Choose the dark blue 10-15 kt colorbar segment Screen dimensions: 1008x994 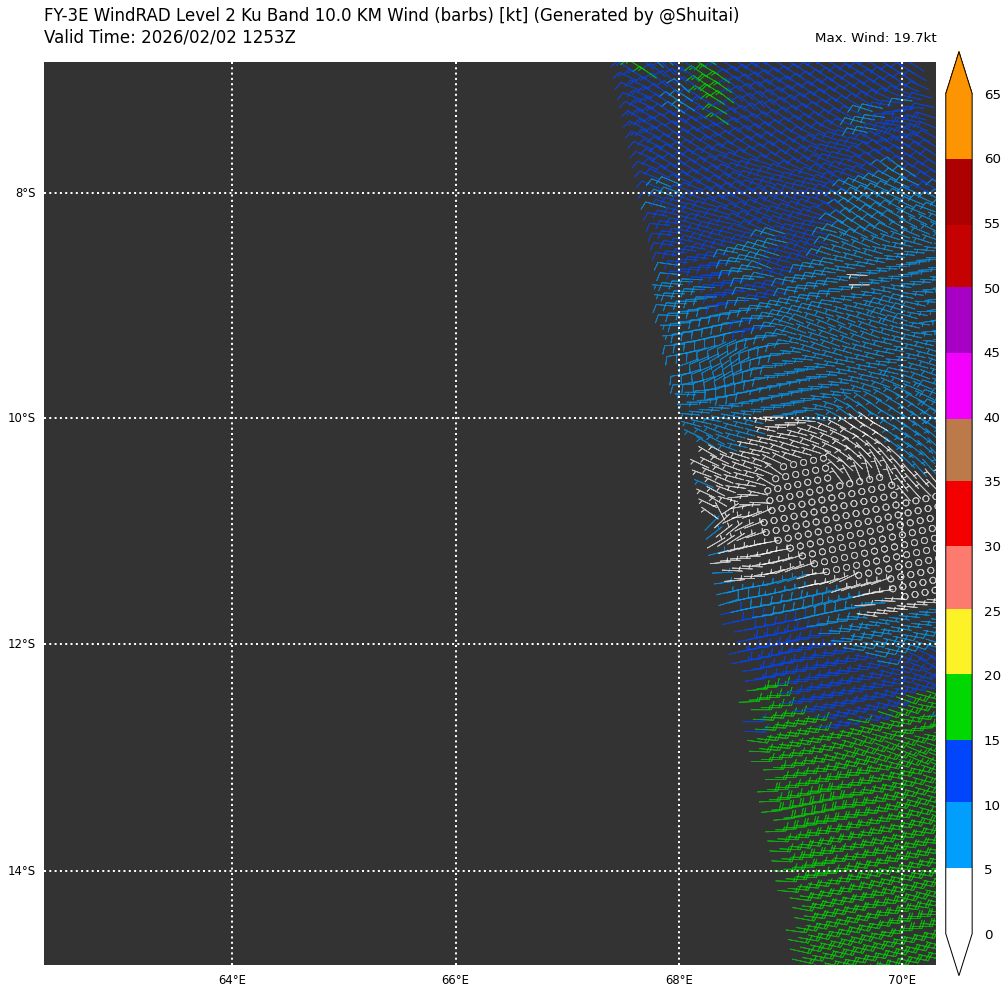point(958,771)
